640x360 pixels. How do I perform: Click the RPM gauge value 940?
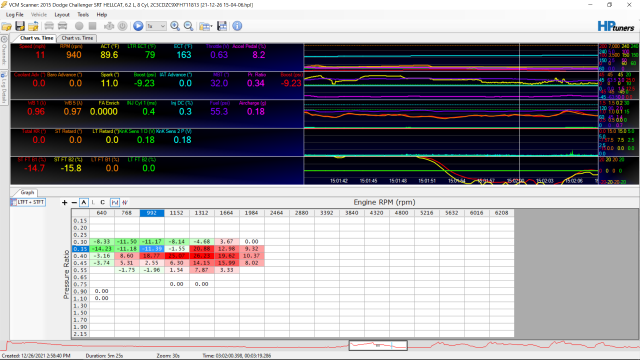click(x=73, y=55)
